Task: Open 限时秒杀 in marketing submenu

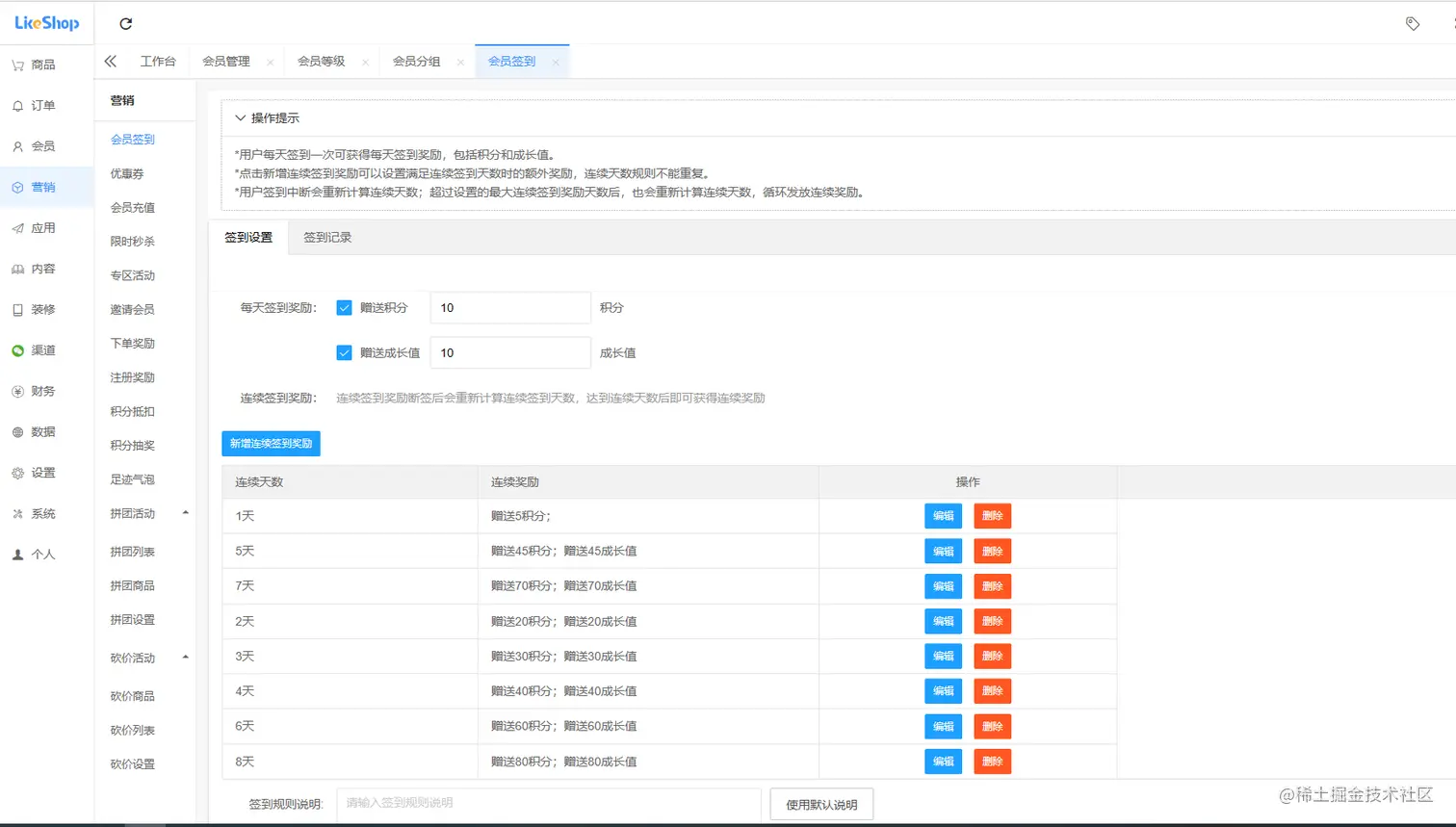Action: point(133,242)
